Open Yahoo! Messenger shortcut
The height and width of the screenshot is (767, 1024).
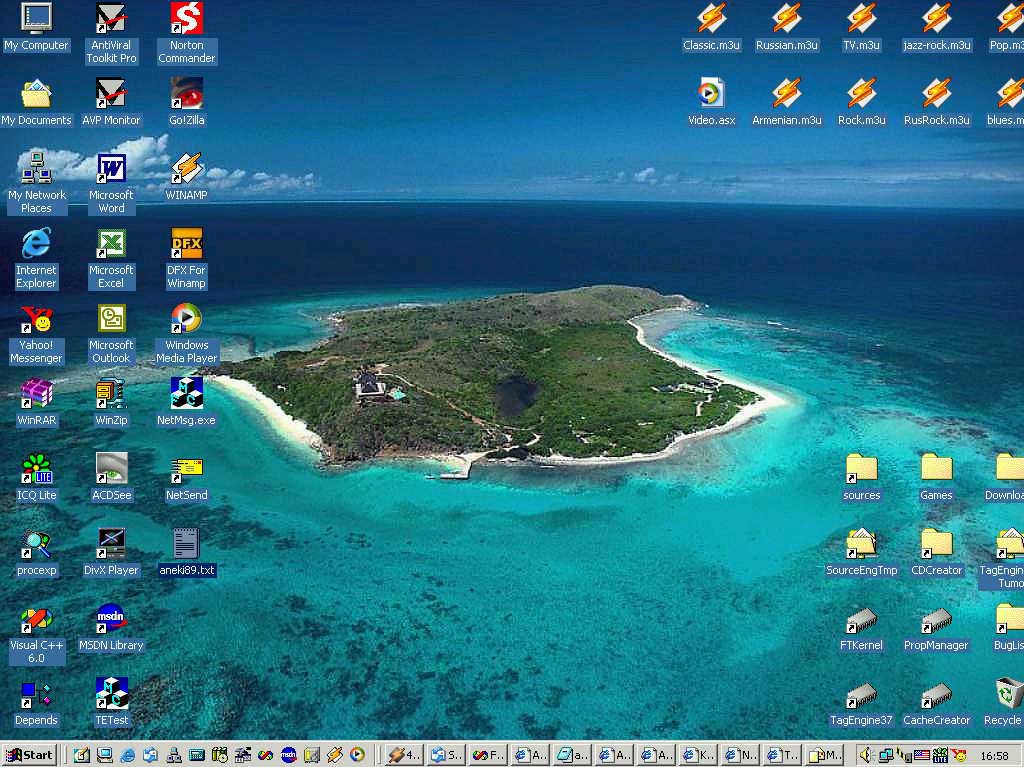[x=36, y=320]
